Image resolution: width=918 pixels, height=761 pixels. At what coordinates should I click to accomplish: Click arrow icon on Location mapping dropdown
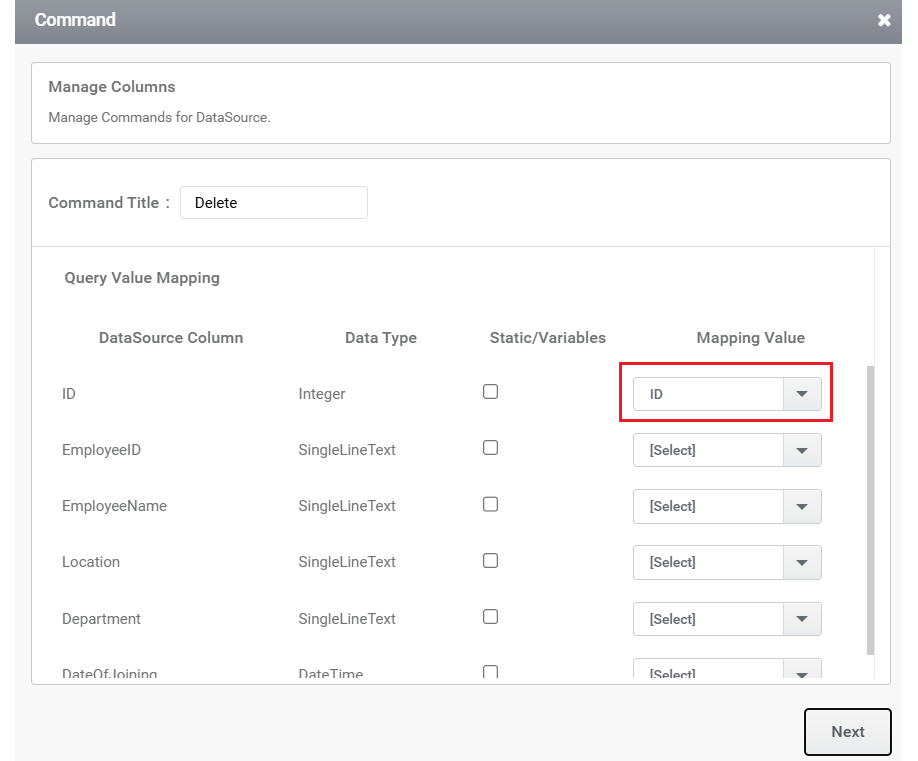pos(802,563)
